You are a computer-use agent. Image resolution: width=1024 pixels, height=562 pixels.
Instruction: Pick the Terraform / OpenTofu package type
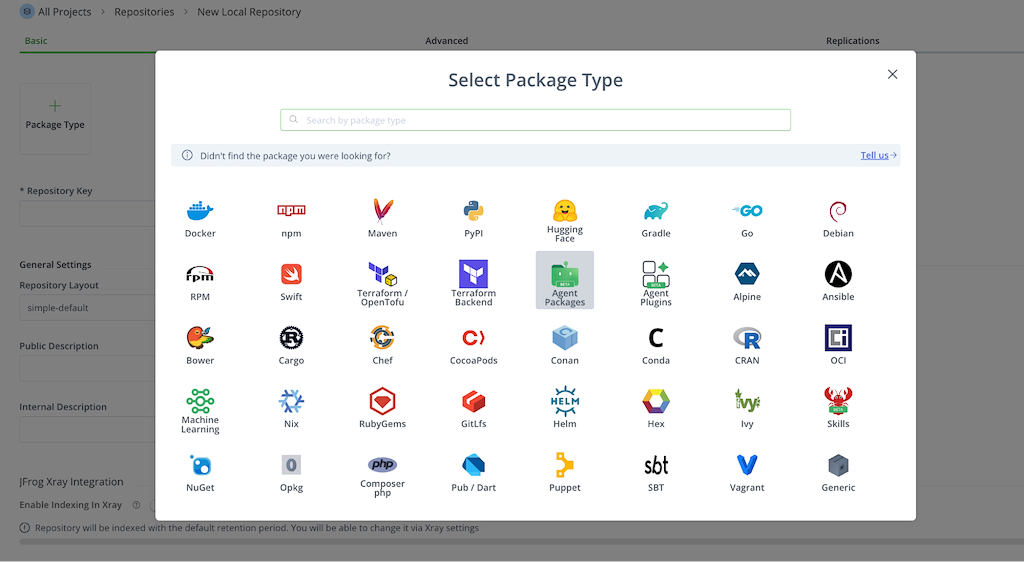(382, 282)
